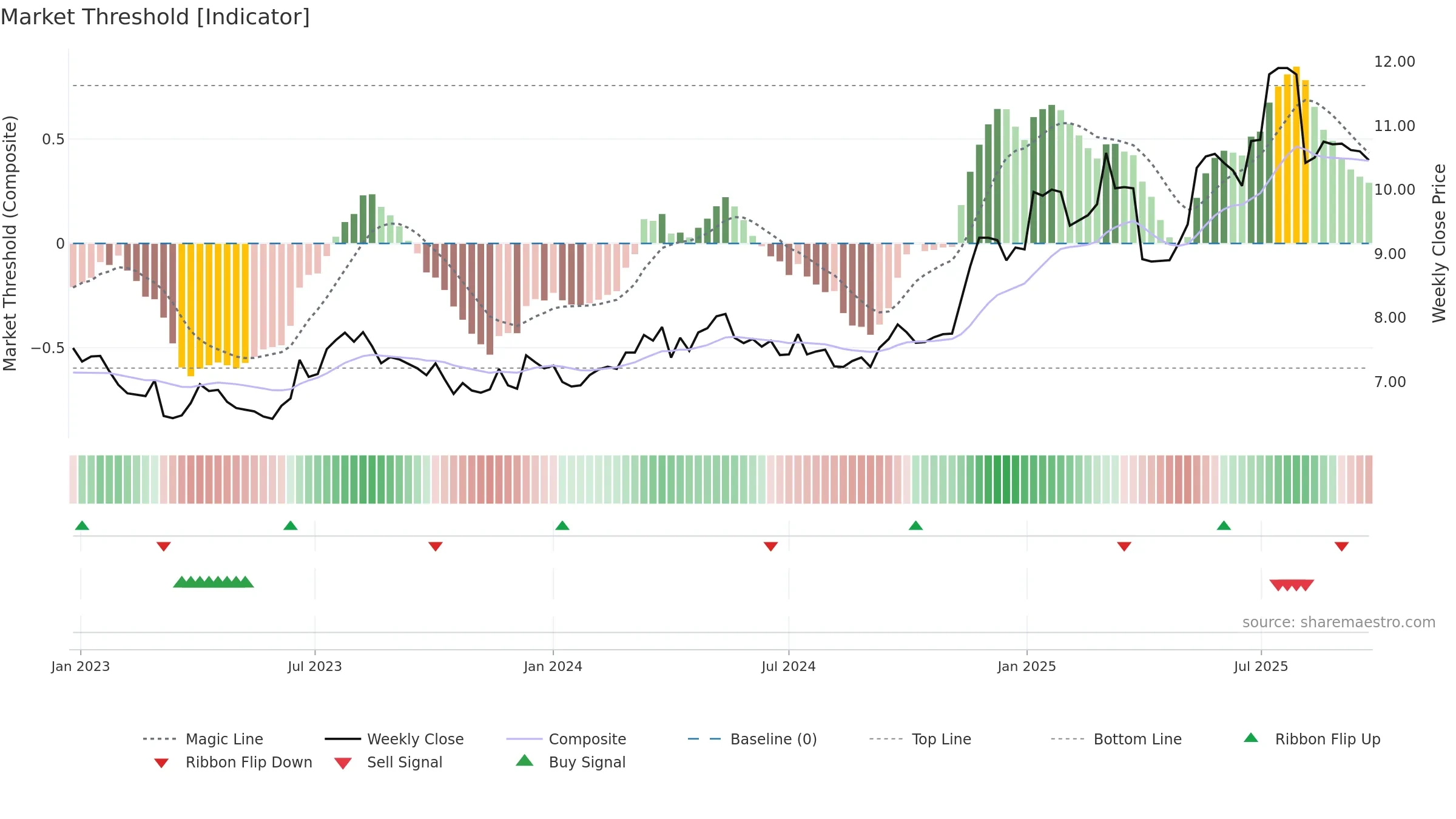
Task: Click the Ribbon Flip Down marker in early 2023
Action: point(164,547)
